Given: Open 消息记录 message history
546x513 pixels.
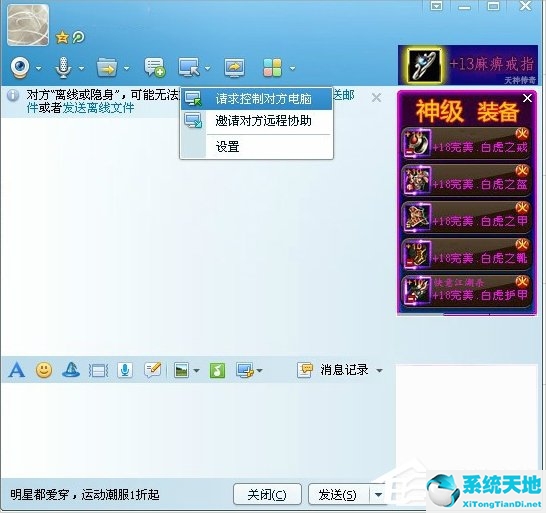Looking at the screenshot, I should coord(333,370).
